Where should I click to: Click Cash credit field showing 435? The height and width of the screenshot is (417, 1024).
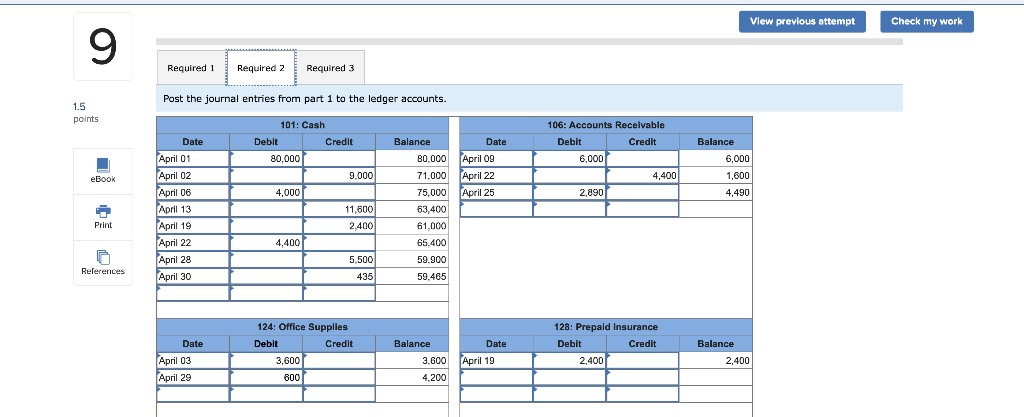coord(340,277)
